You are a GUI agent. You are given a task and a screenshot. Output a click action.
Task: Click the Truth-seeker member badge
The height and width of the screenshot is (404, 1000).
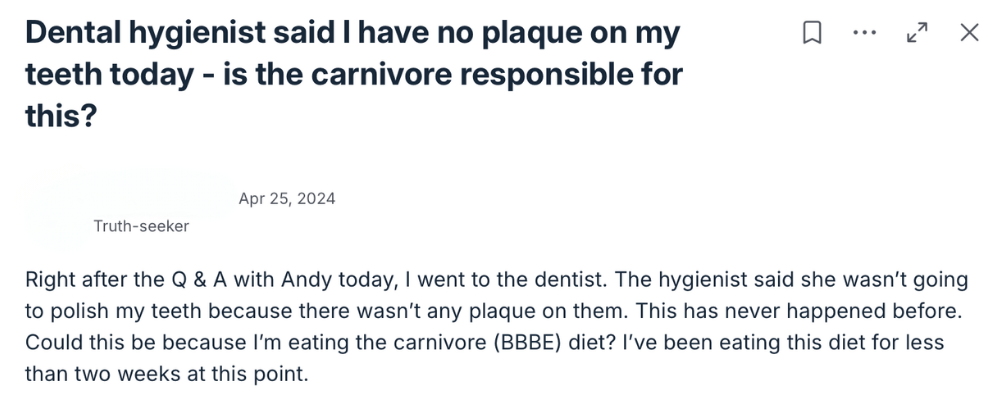(141, 226)
